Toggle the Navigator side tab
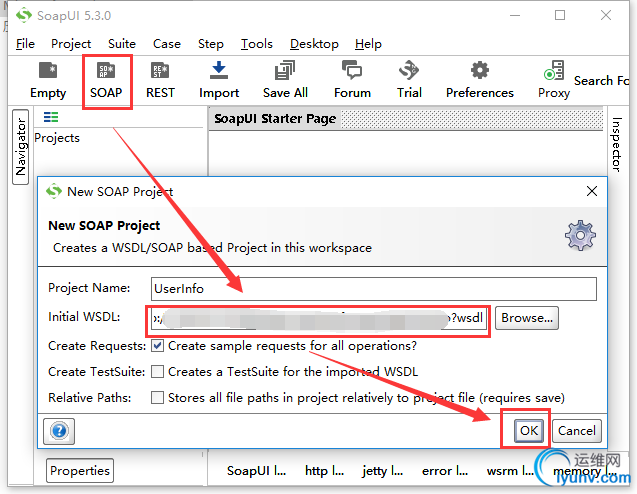This screenshot has width=637, height=494. click(21, 147)
